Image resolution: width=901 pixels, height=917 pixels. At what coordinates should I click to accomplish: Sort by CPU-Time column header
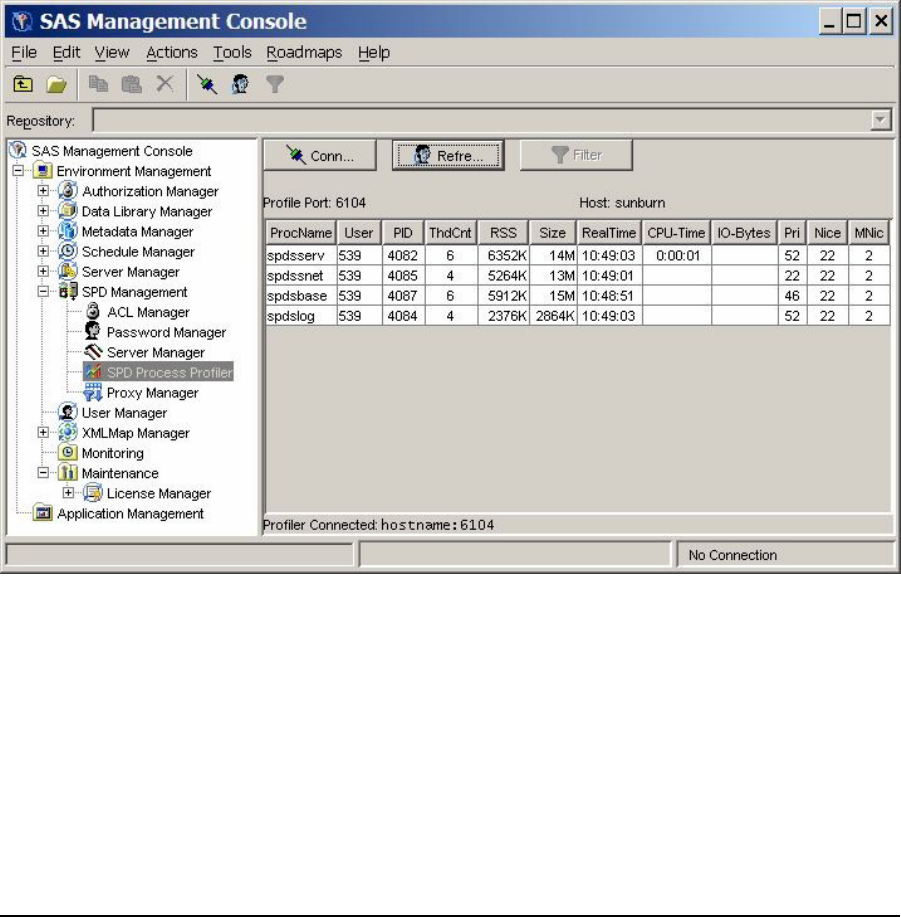click(x=676, y=233)
